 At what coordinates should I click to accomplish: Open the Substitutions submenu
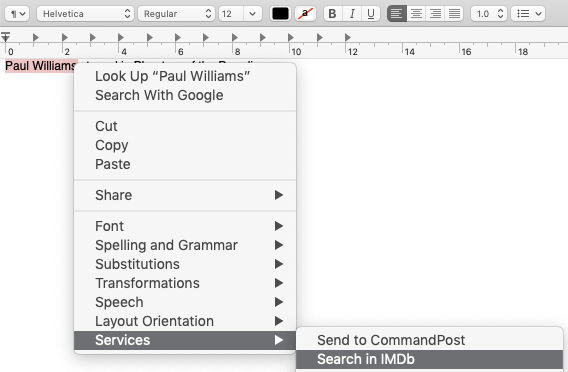[185, 264]
